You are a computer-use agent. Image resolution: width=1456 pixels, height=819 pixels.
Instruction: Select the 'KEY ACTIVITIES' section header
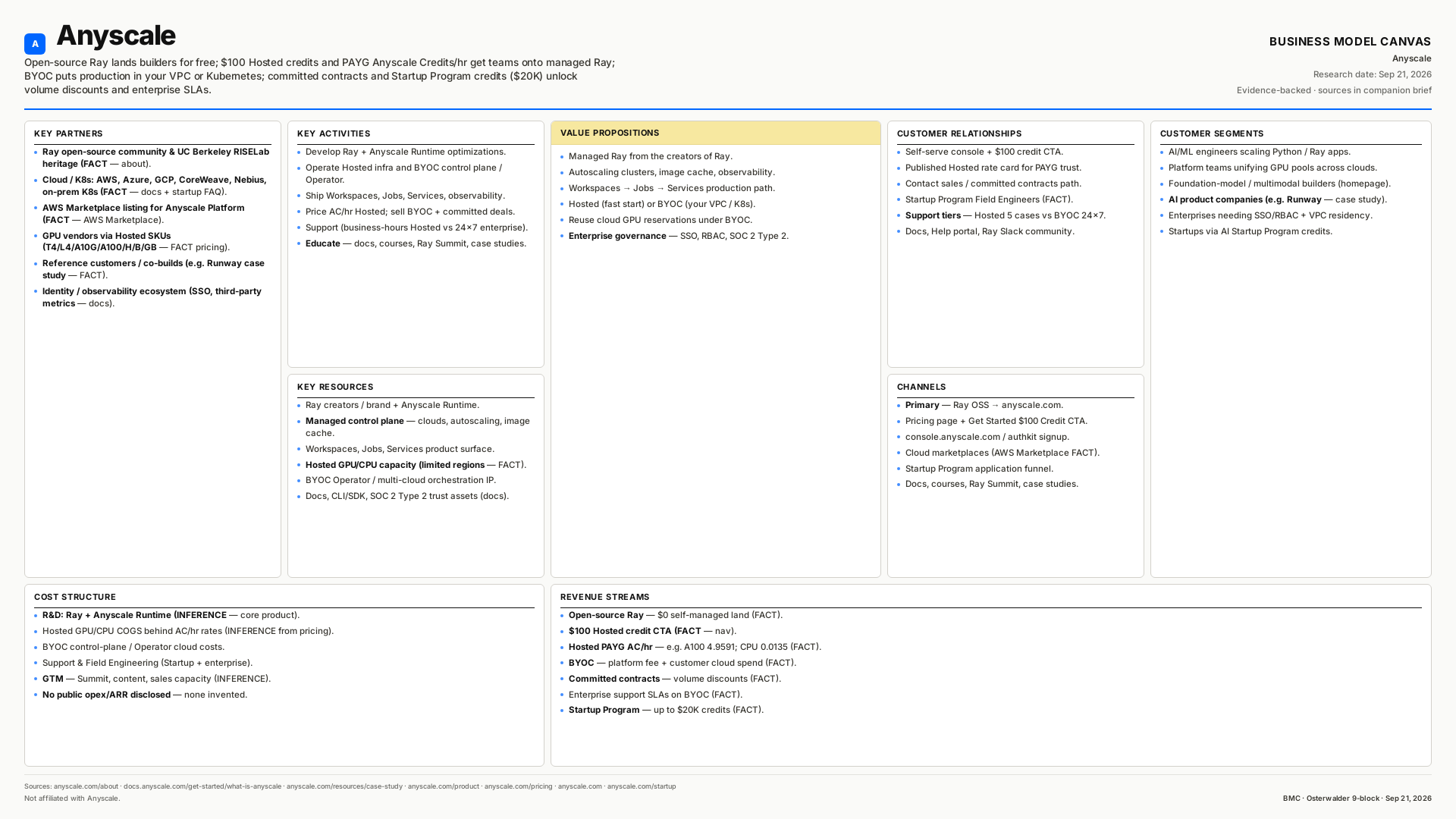click(x=334, y=133)
